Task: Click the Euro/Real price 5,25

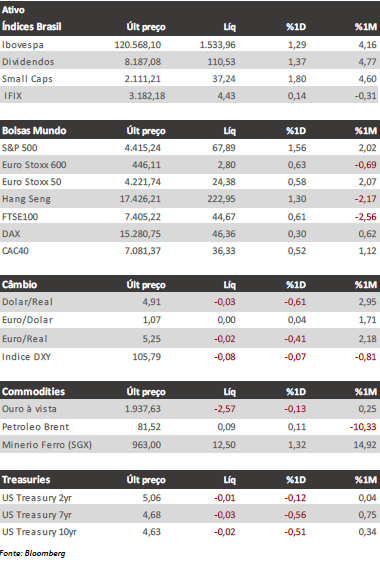Action: [151, 339]
